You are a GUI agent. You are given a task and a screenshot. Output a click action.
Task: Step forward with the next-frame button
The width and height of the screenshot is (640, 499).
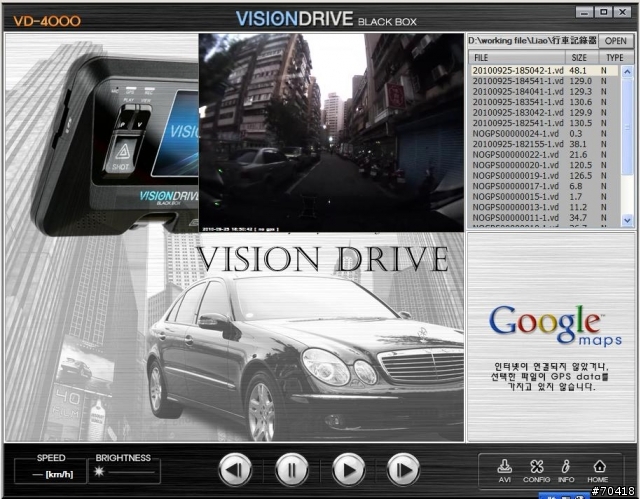click(403, 470)
